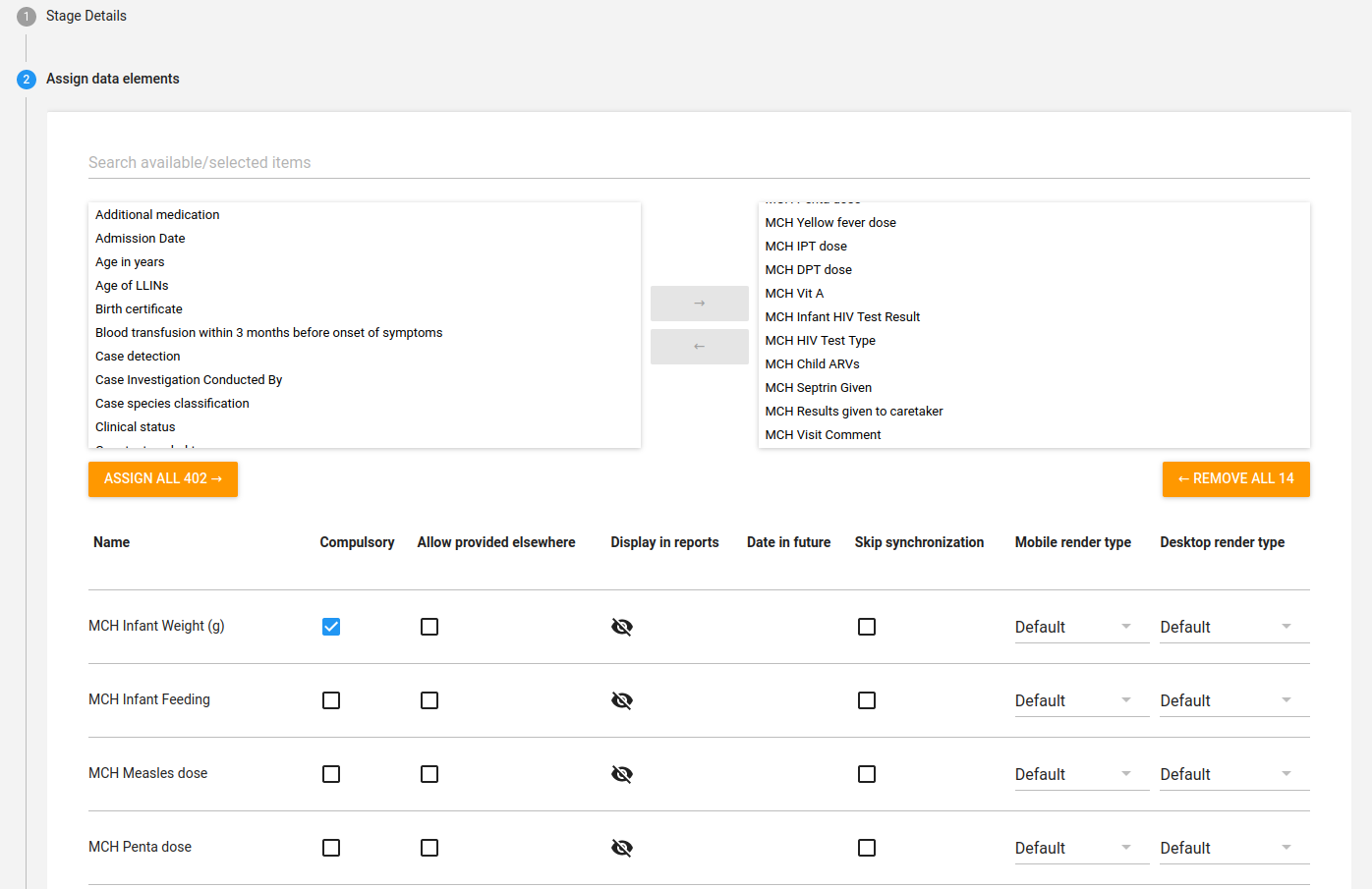This screenshot has height=889, width=1372.
Task: Select Age of LLINs in available list
Action: 365,286
